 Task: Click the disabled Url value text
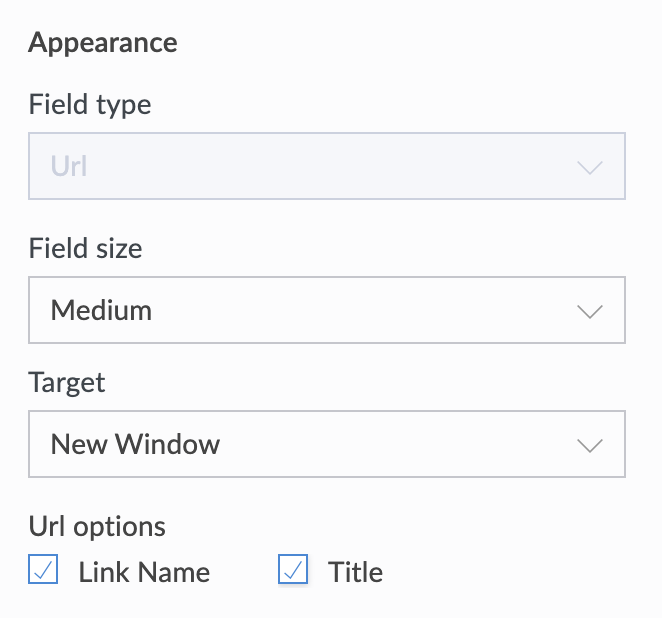point(69,166)
